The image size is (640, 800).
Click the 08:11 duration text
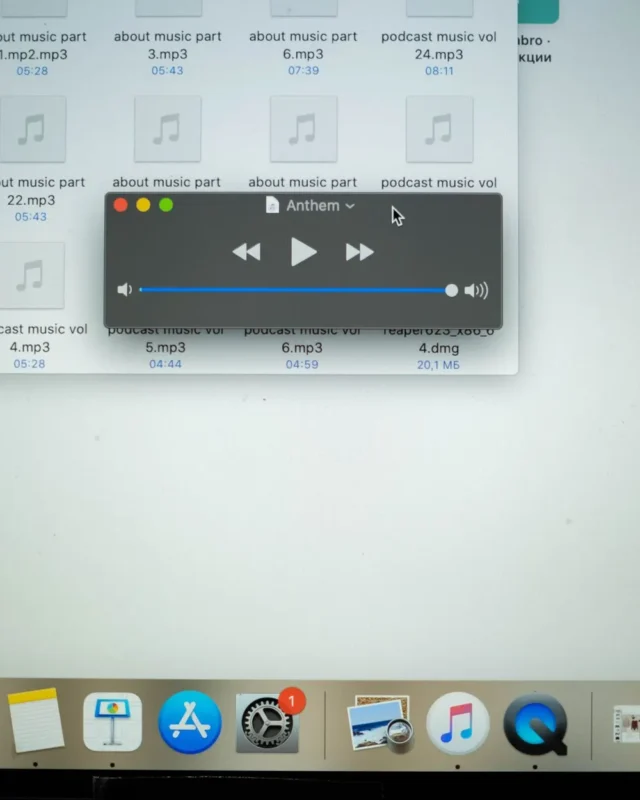[439, 71]
